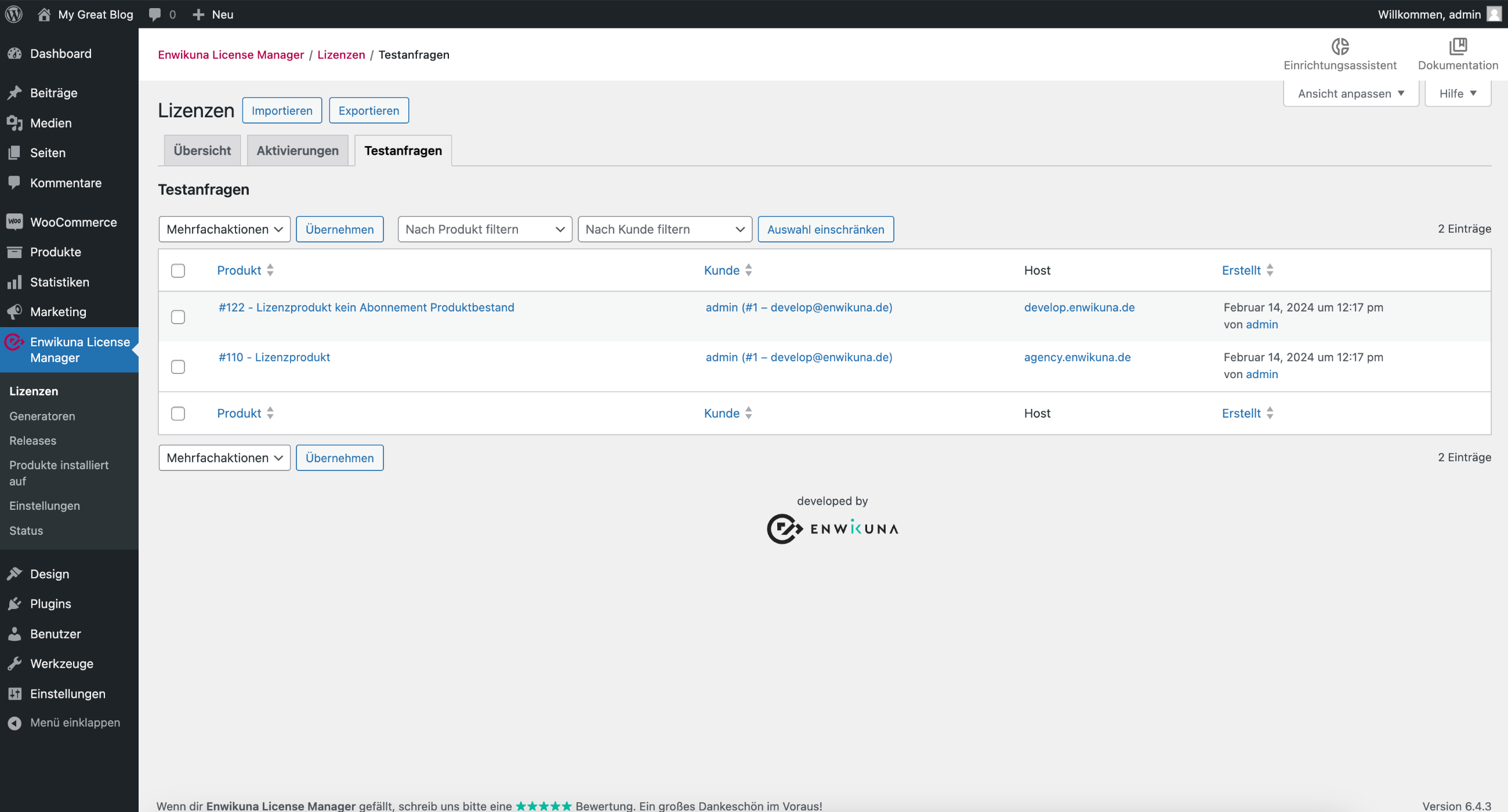Open Einstellungen under Enwikuna License Manager
The width and height of the screenshot is (1508, 812).
(x=45, y=505)
